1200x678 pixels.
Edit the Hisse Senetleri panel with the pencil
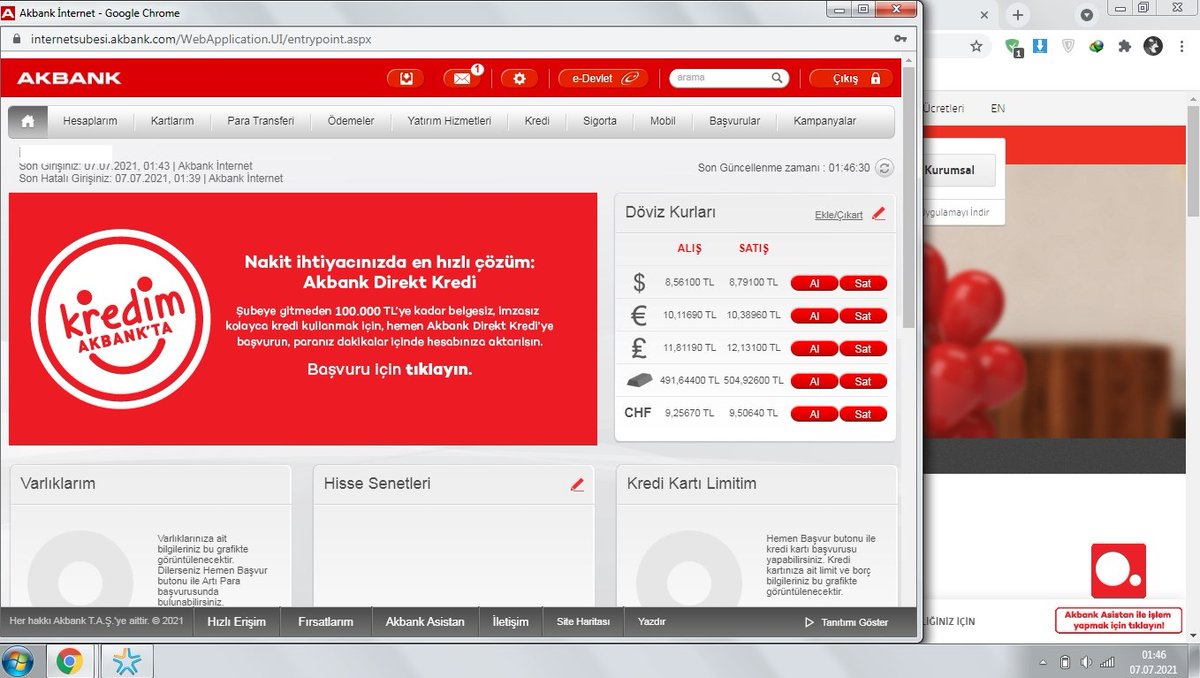point(577,484)
